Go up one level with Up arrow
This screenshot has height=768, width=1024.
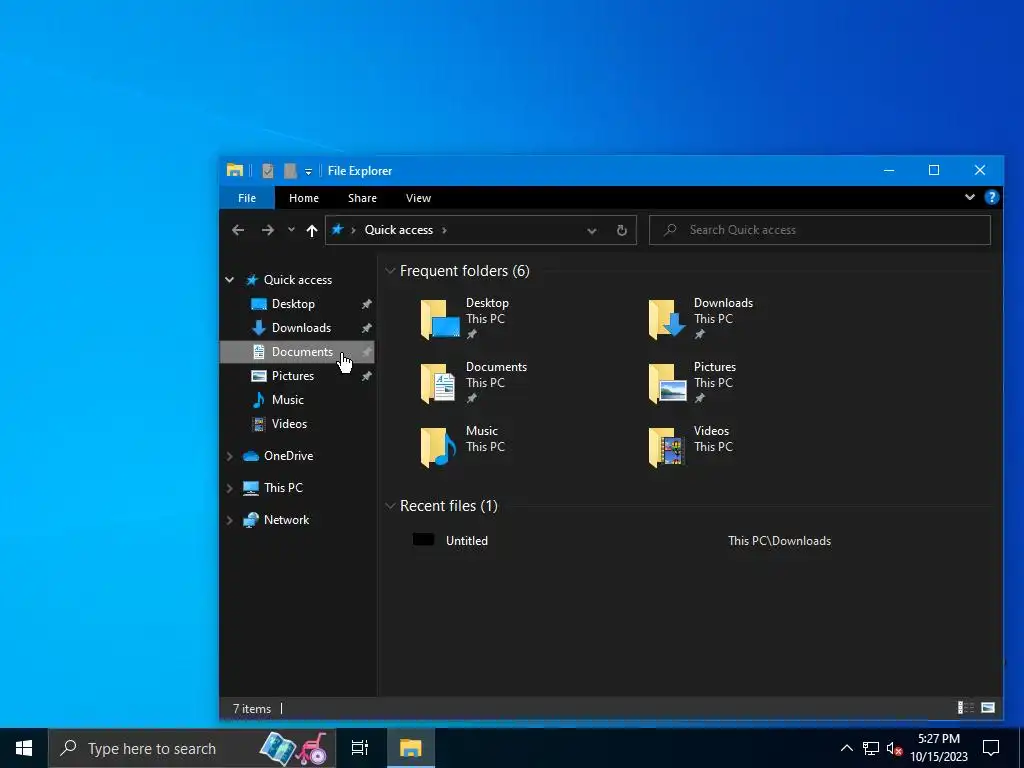(x=312, y=230)
